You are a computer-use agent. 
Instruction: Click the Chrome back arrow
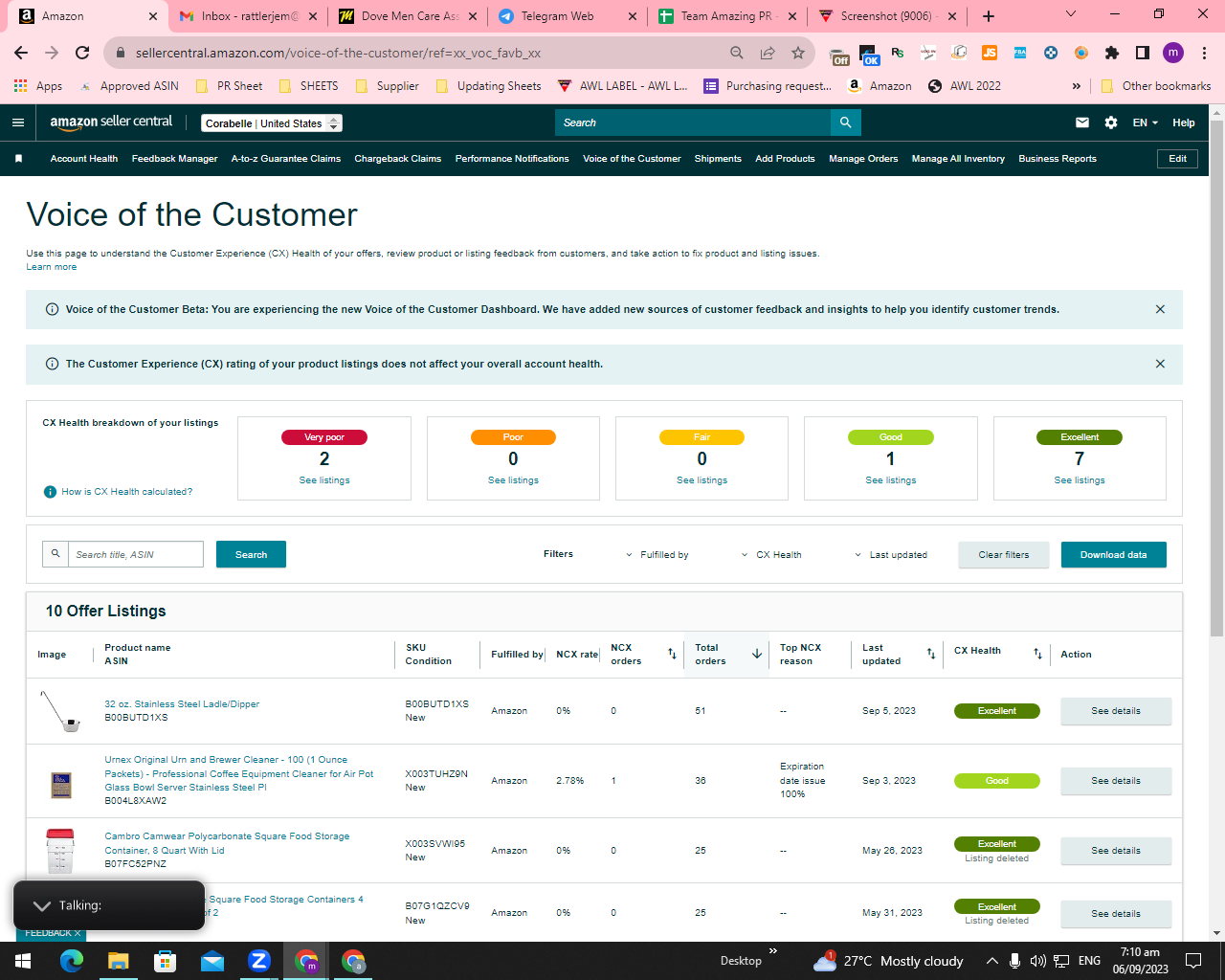click(x=21, y=53)
